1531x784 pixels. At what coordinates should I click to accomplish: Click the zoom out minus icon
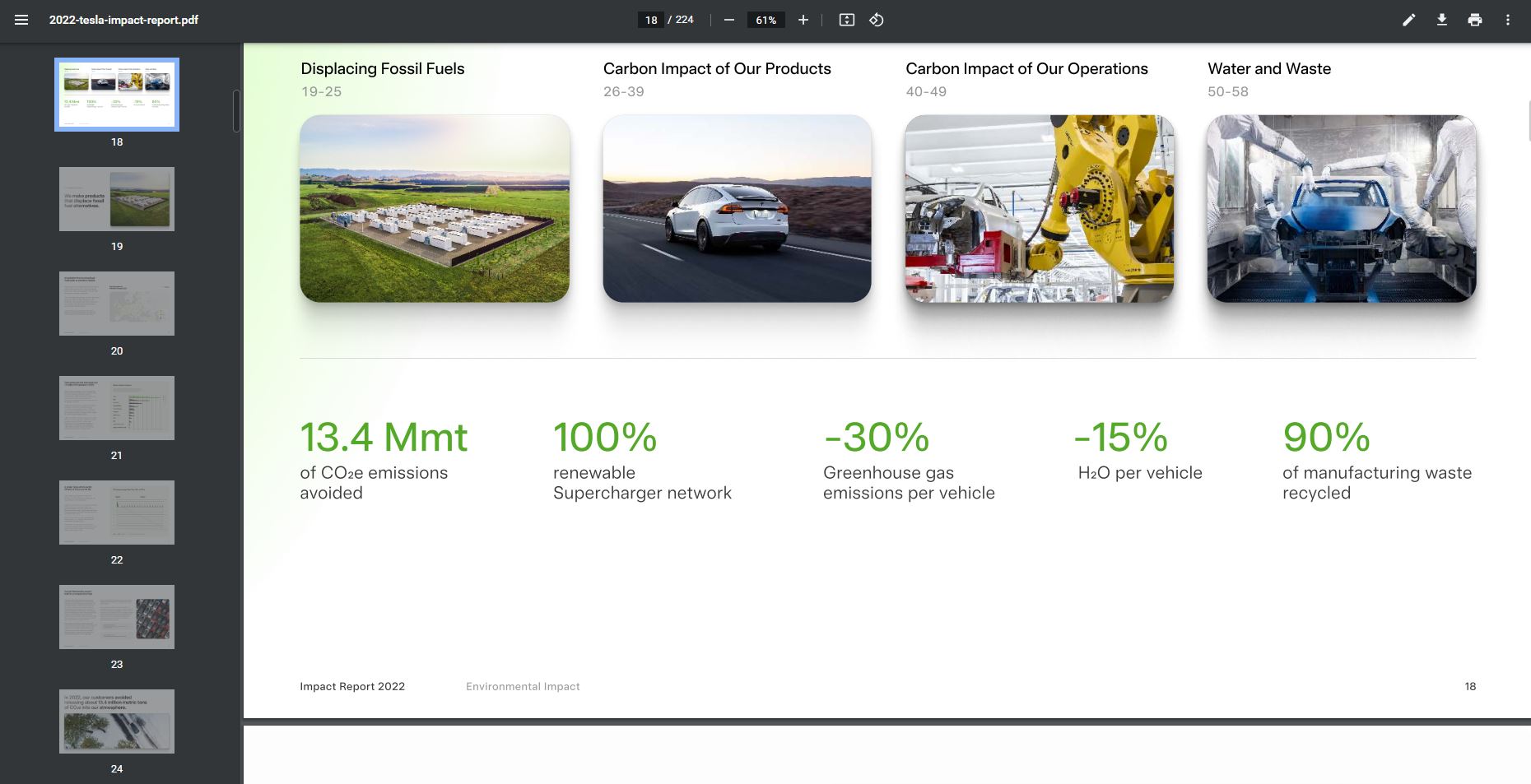click(728, 20)
